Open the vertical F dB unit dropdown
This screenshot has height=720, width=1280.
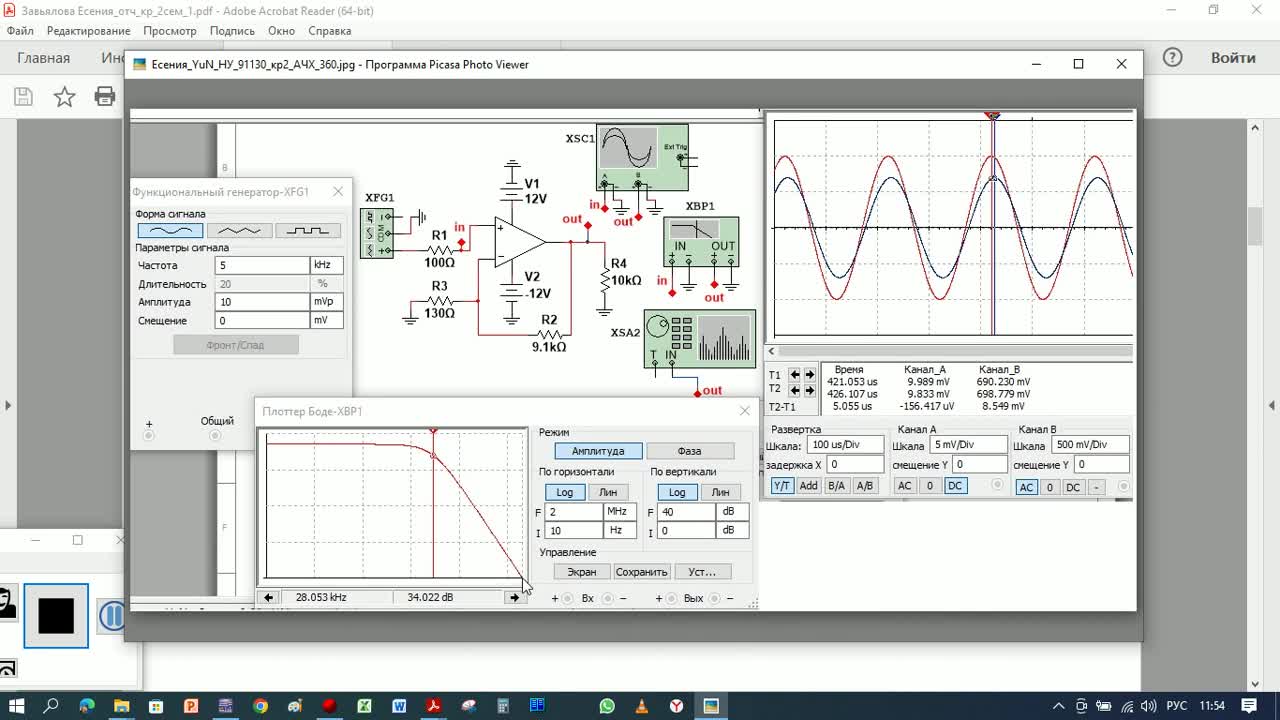732,511
